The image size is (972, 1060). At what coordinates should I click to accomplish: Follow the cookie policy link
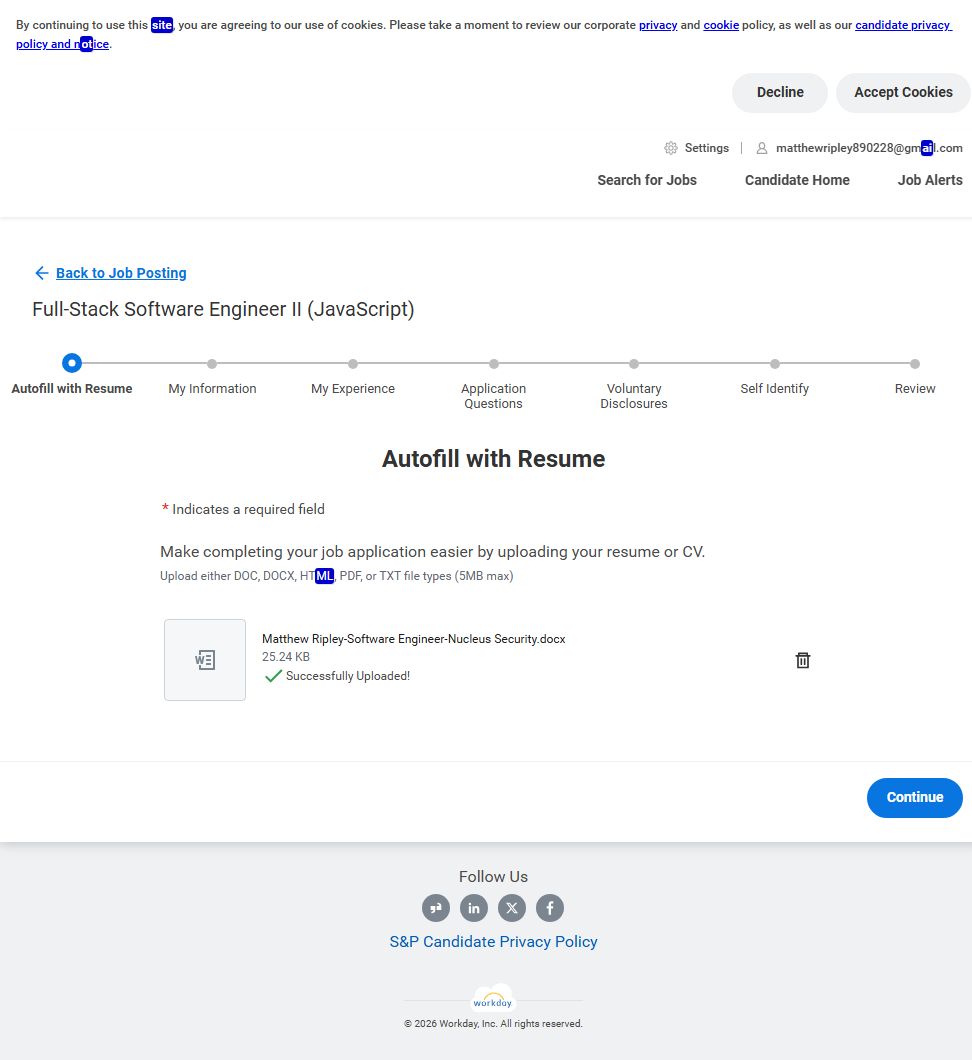tap(721, 25)
